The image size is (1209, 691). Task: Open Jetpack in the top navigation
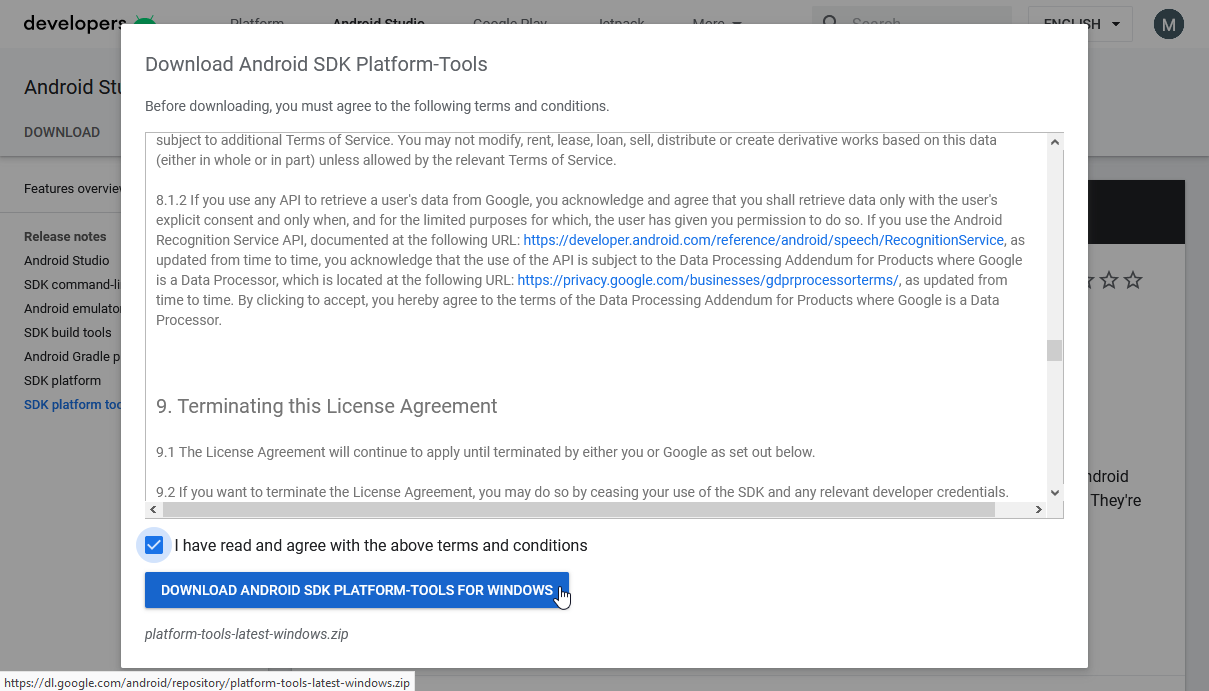[x=621, y=23]
